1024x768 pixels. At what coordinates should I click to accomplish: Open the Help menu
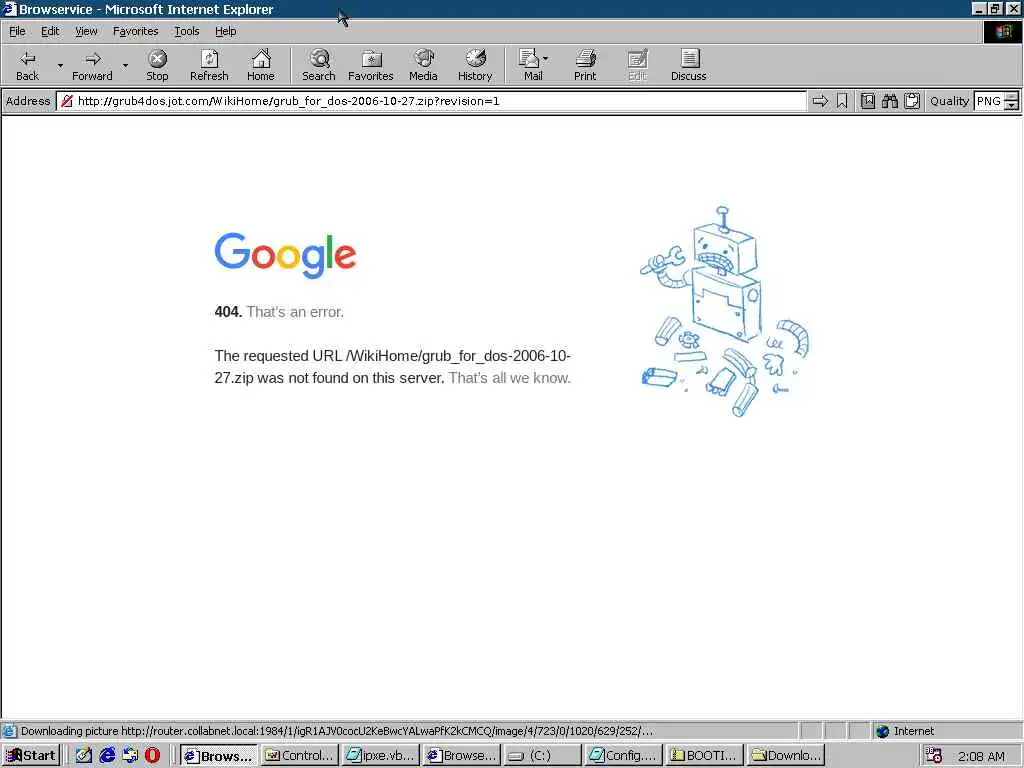pos(225,31)
